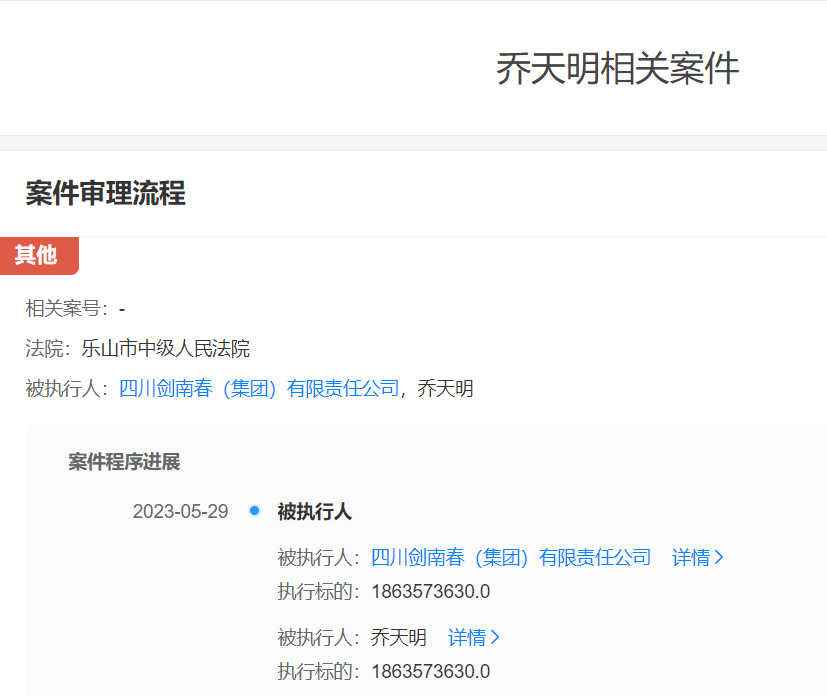This screenshot has height=696, width=827.
Task: Click the red 其他 case type tag
Action: (x=39, y=256)
